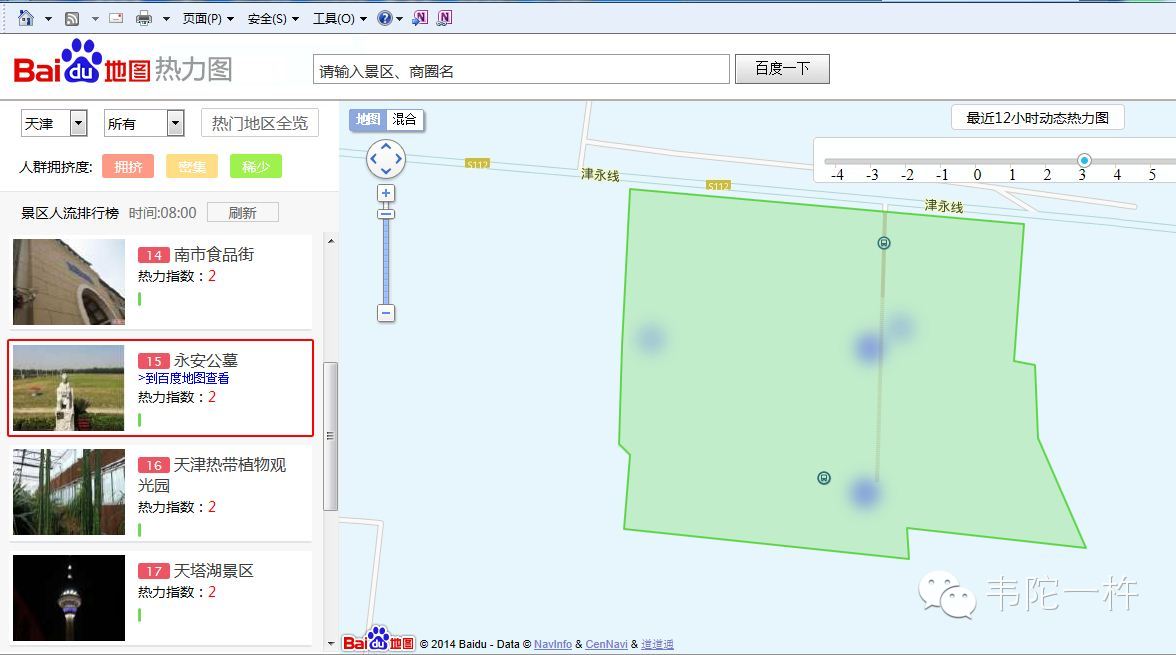The image size is (1176, 655).
Task: Click the 热门地区全览 button
Action: (x=260, y=123)
